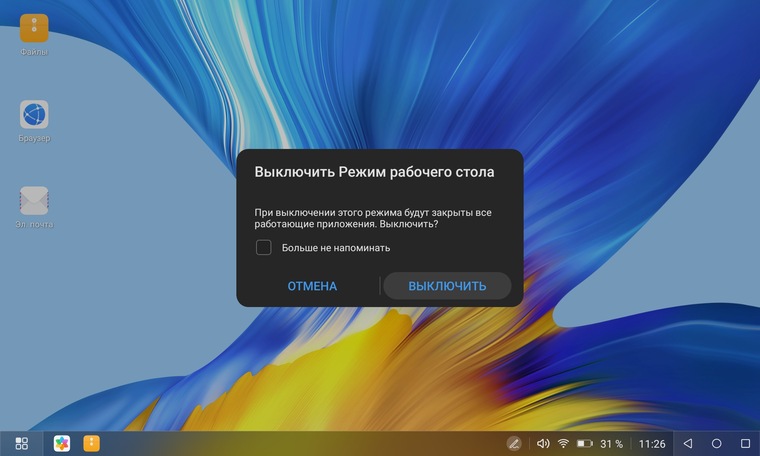Open the Эл. почта mail icon
Screen dimensions: 760x456
pos(34,201)
